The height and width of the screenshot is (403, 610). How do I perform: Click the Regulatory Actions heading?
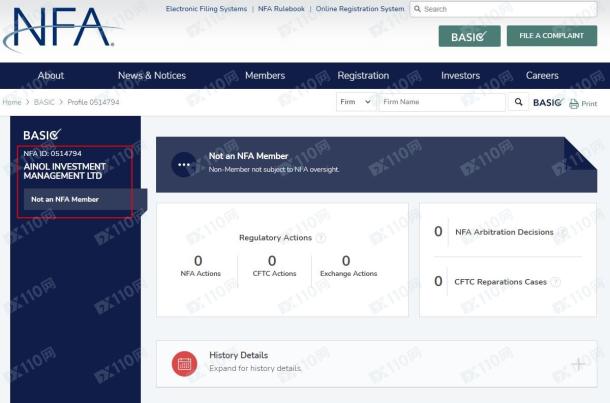[275, 238]
